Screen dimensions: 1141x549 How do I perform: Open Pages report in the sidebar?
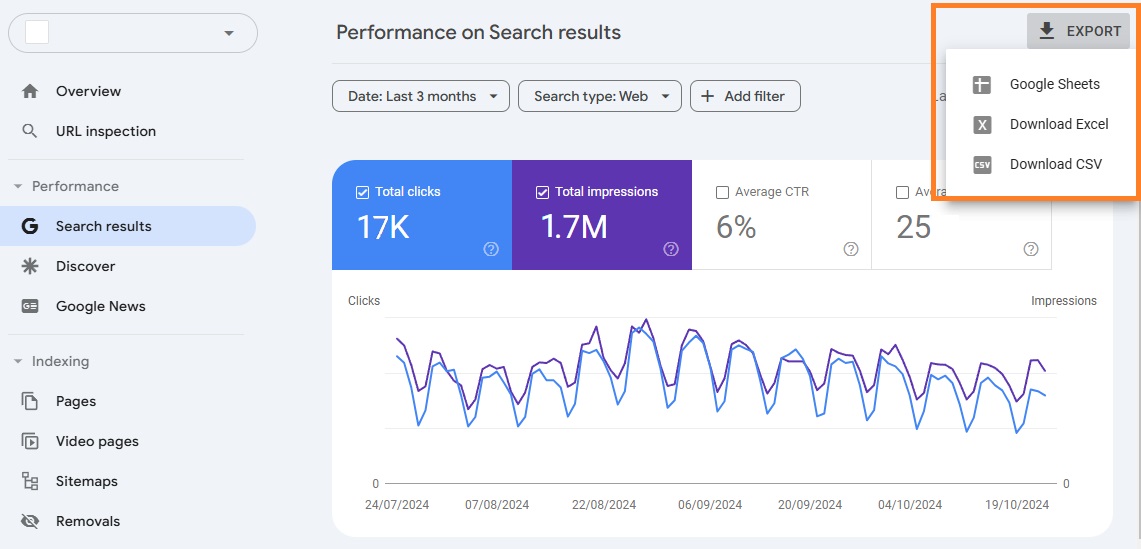pyautogui.click(x=76, y=401)
